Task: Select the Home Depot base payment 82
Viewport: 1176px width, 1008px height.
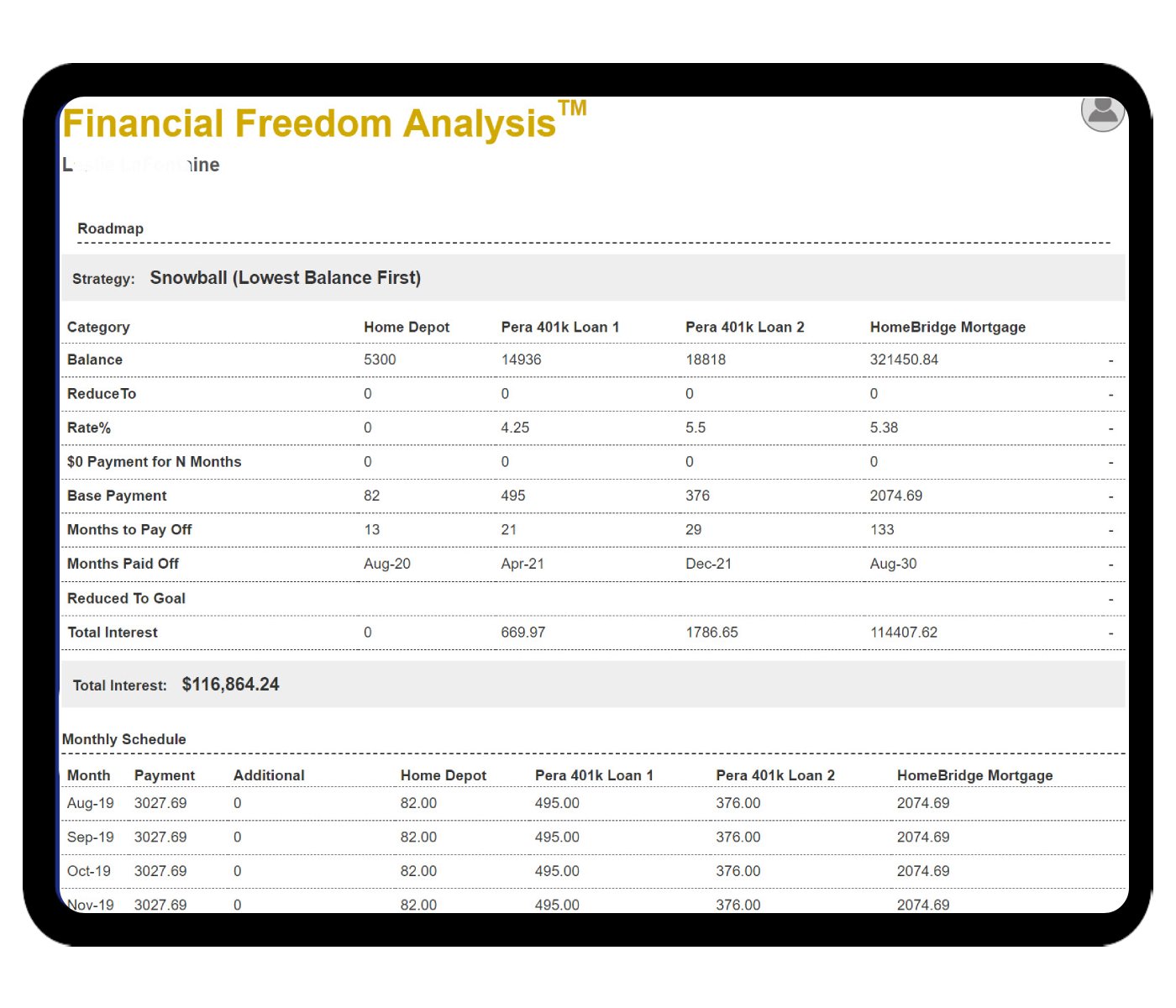Action: point(371,496)
